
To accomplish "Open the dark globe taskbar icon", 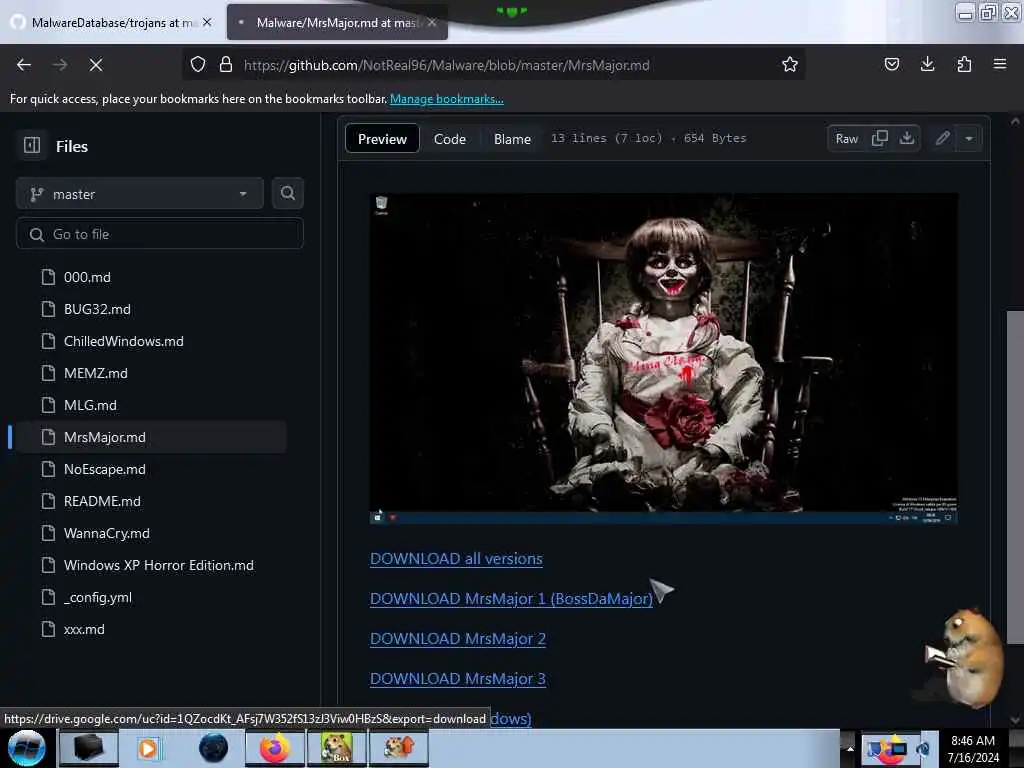I will tap(213, 748).
